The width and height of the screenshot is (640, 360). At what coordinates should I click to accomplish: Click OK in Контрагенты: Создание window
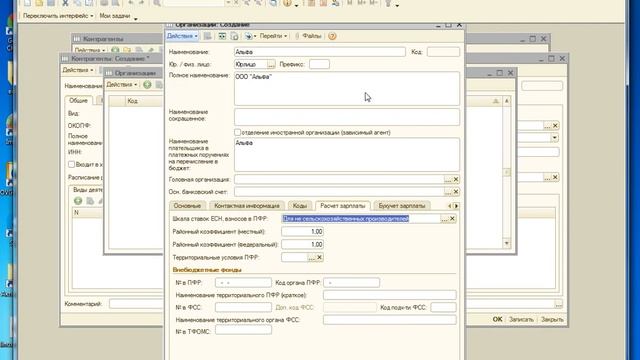(497, 319)
